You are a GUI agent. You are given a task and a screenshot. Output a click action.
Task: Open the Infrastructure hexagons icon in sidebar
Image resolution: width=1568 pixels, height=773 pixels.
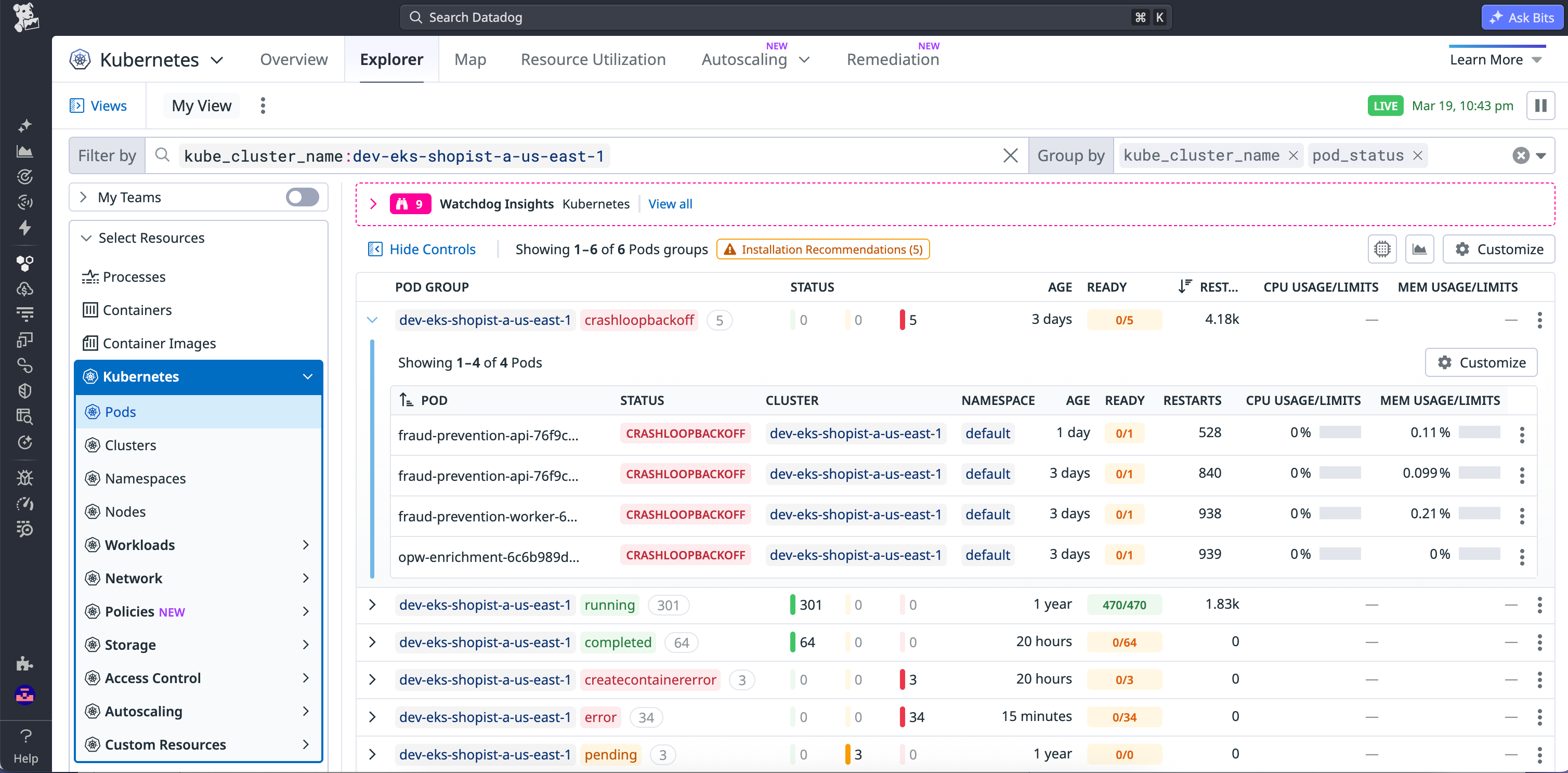pyautogui.click(x=25, y=263)
